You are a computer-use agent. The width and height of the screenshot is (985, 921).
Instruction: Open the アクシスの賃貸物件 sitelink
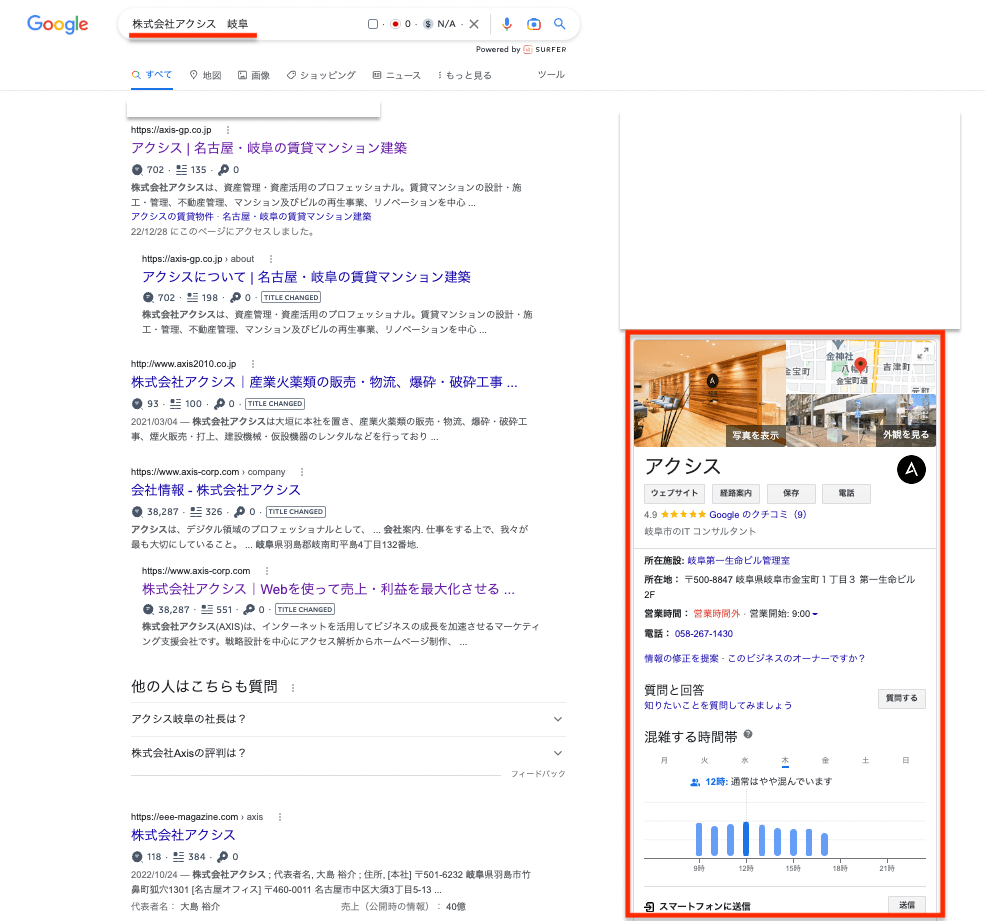pos(172,217)
